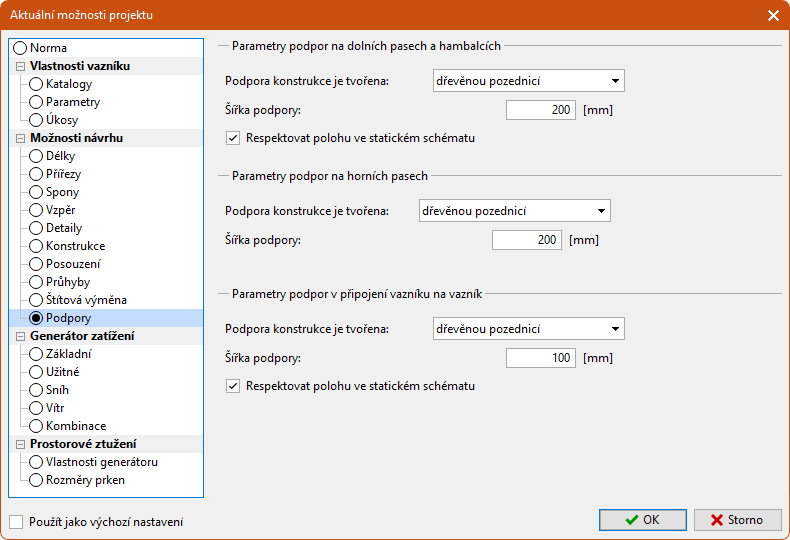This screenshot has height=540, width=790.
Task: Enable Použít jako výchozí nastavení
Action: 16,521
